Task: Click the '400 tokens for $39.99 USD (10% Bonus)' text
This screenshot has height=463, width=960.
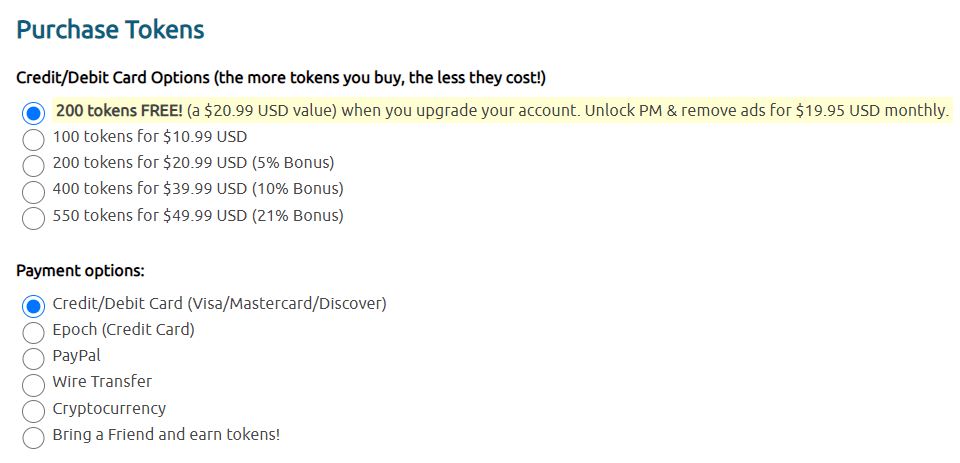Action: 197,188
